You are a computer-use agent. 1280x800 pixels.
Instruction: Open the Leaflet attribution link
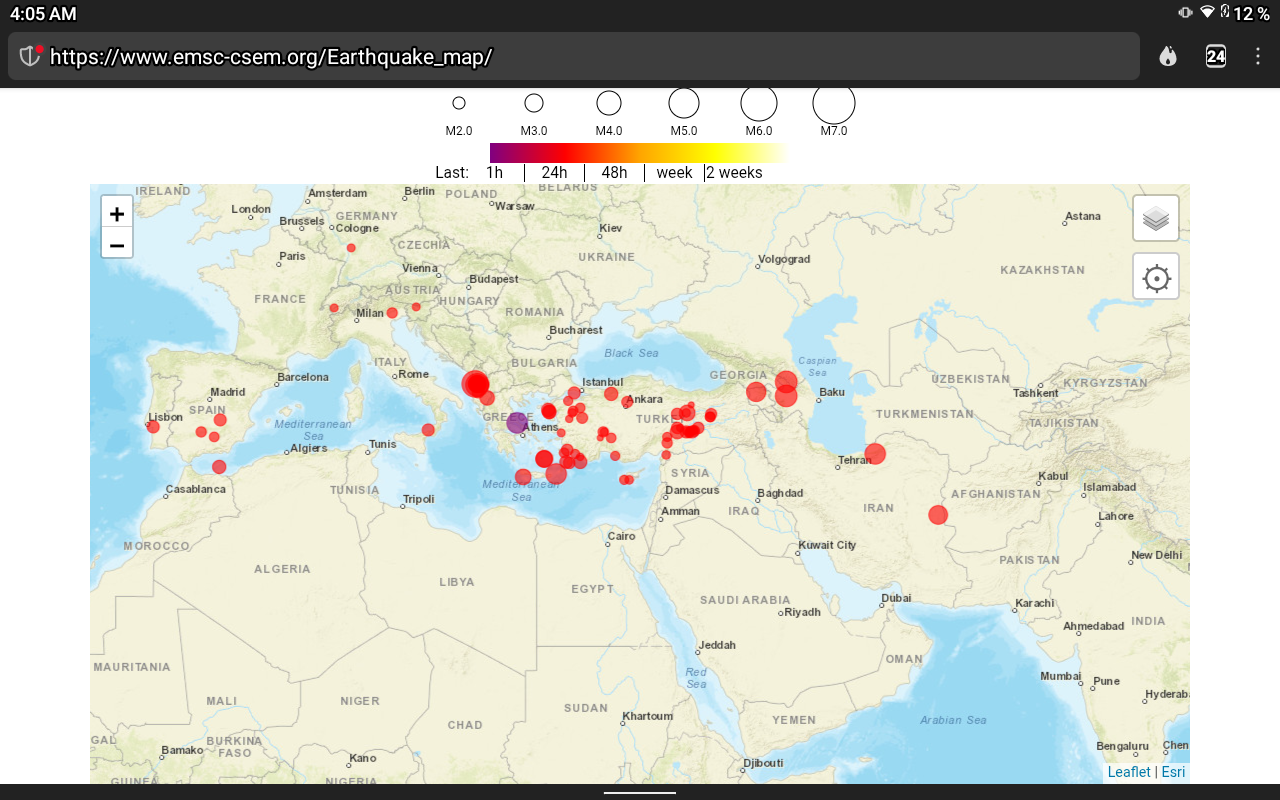1129,772
